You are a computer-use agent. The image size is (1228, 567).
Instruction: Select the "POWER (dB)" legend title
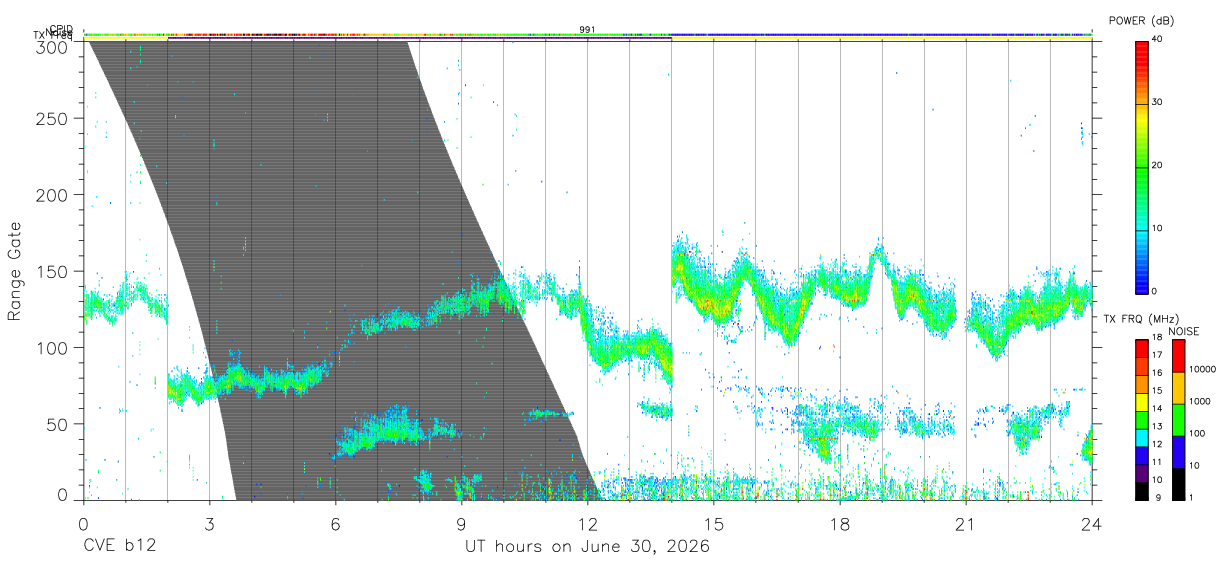[1141, 21]
